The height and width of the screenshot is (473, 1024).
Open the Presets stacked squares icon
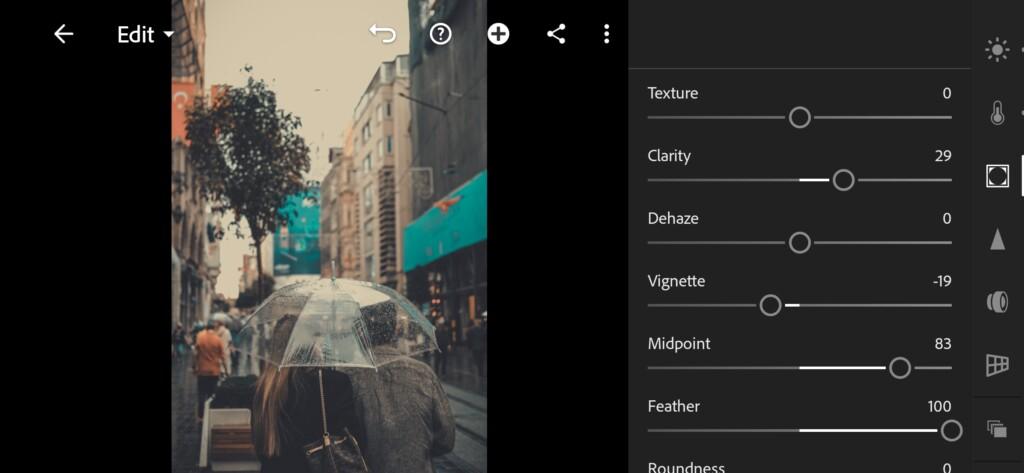click(x=997, y=429)
